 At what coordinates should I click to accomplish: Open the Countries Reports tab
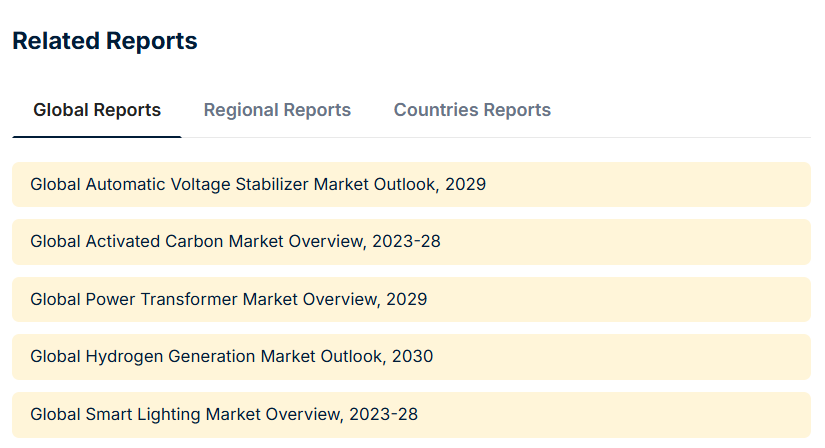tap(472, 110)
